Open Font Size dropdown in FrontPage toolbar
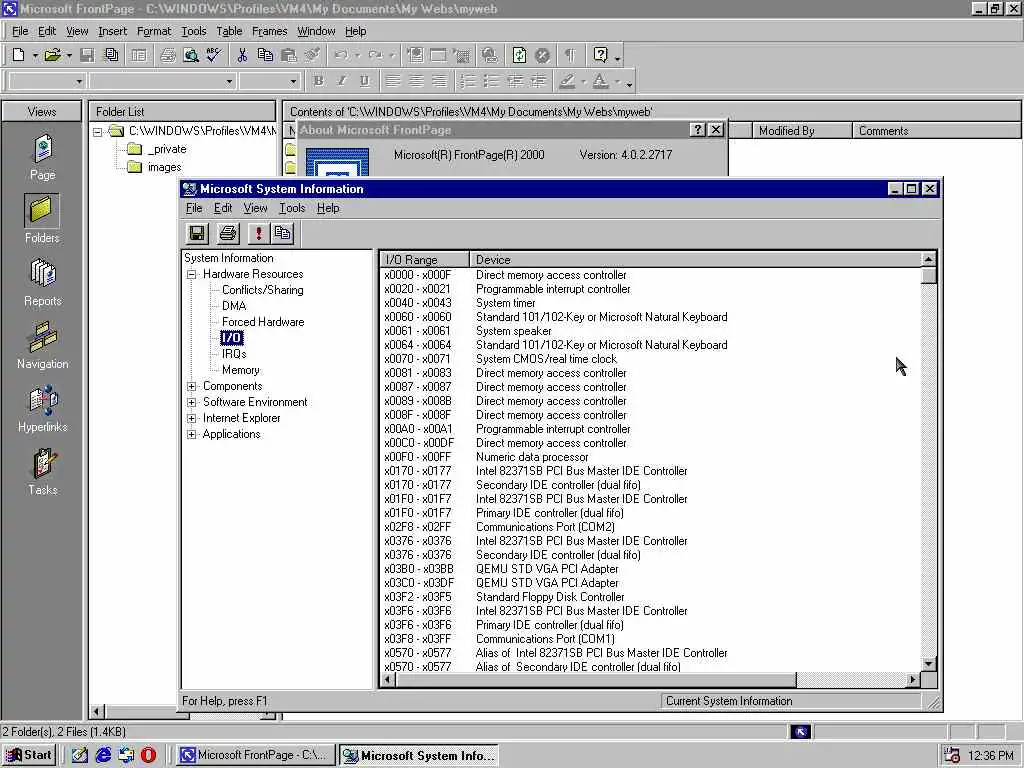The height and width of the screenshot is (768, 1024). [293, 82]
